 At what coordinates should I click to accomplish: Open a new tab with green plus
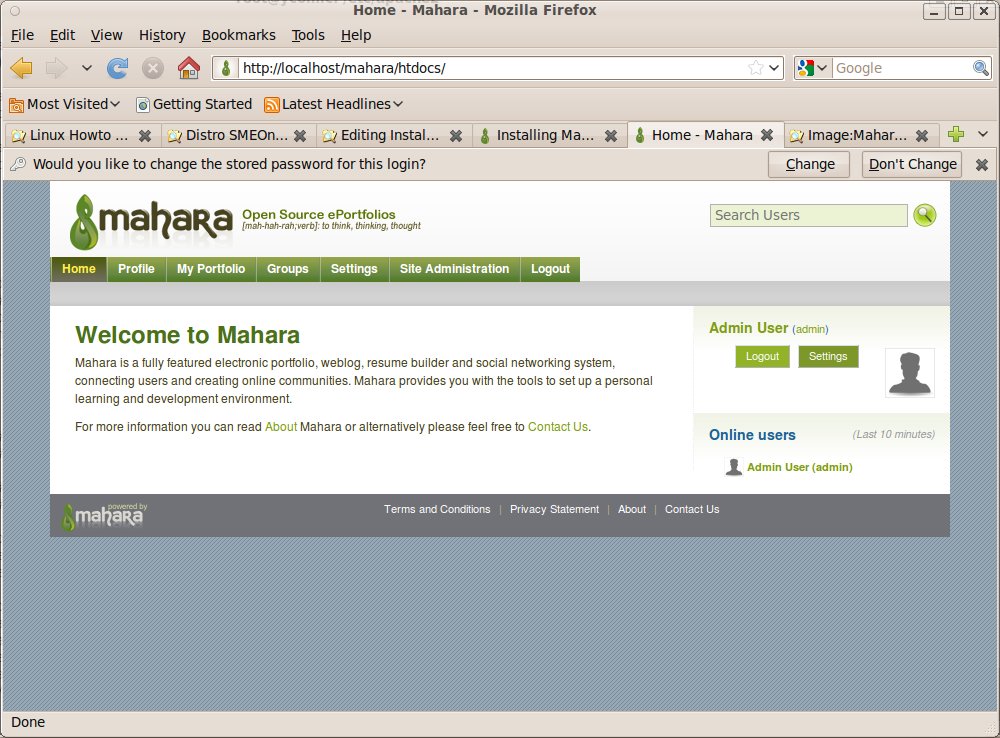coord(955,134)
